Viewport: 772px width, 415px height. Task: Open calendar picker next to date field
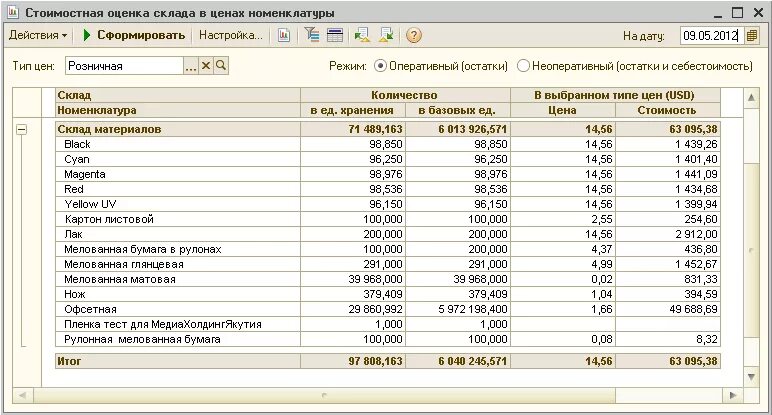click(x=752, y=35)
